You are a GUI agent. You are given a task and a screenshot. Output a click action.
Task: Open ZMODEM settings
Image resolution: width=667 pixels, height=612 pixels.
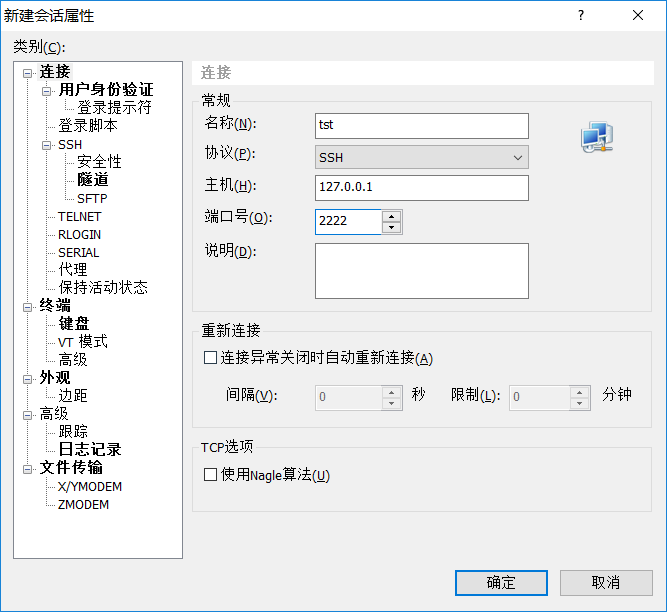pos(83,505)
